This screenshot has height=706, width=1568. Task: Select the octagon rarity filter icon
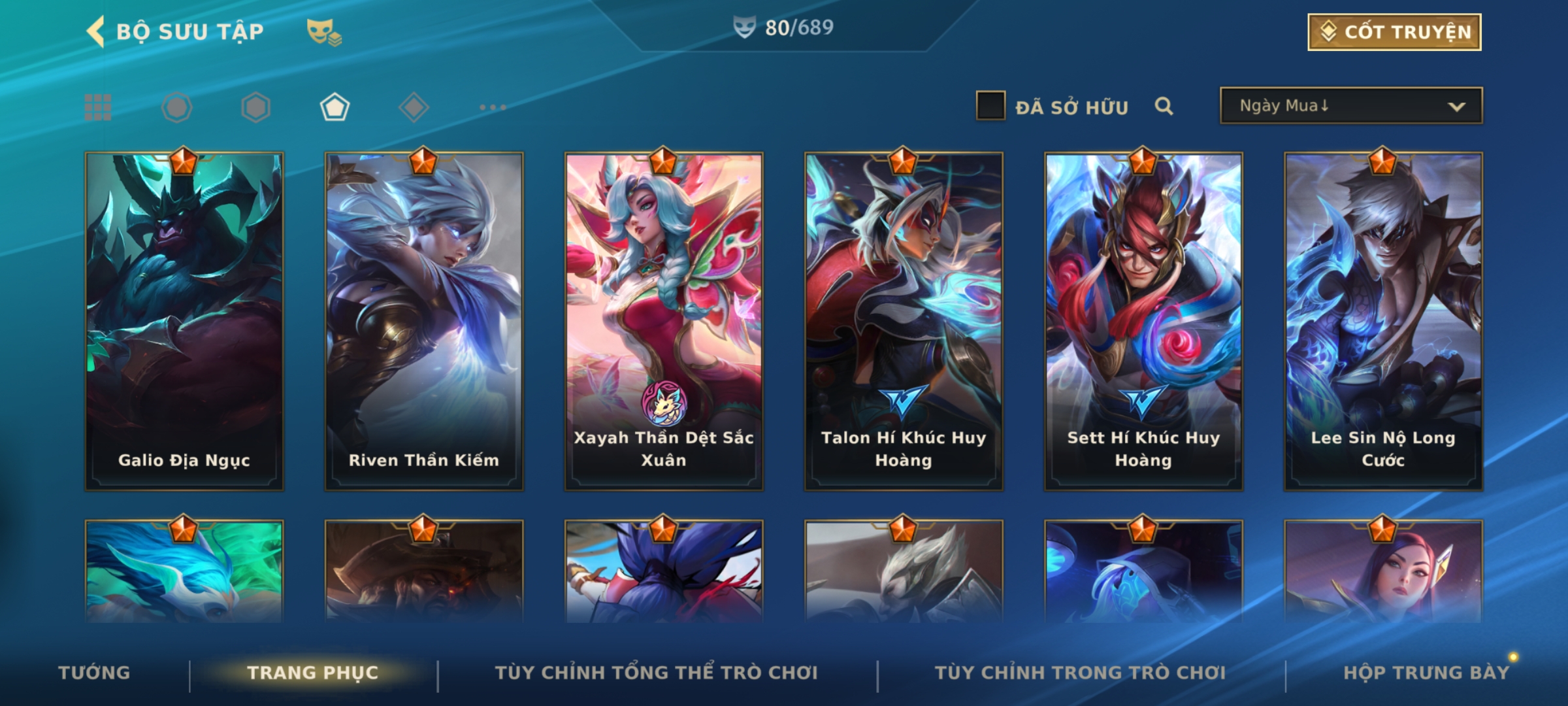(176, 107)
